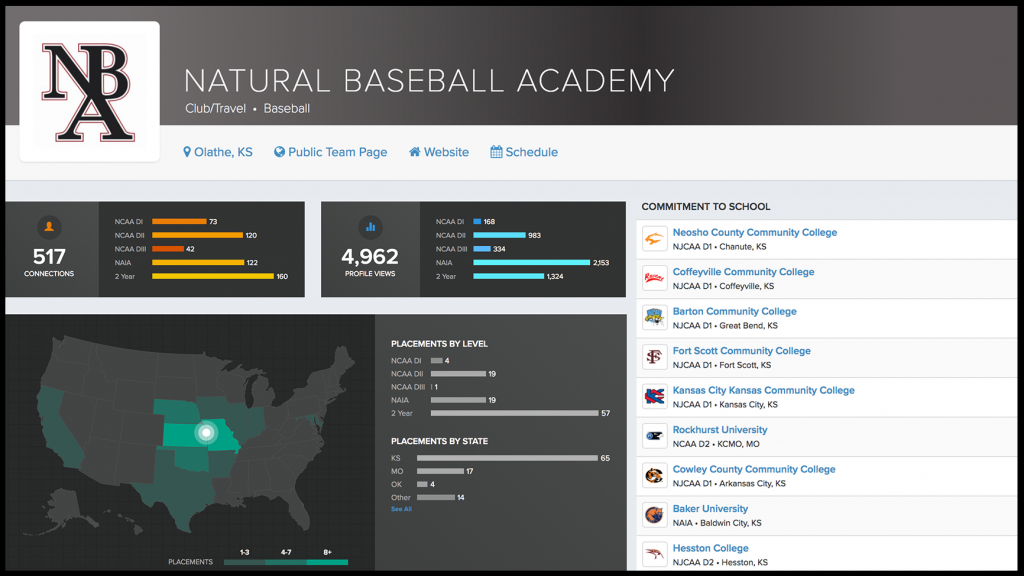
Task: Click the Fort Scott Community College logo icon
Action: (654, 357)
